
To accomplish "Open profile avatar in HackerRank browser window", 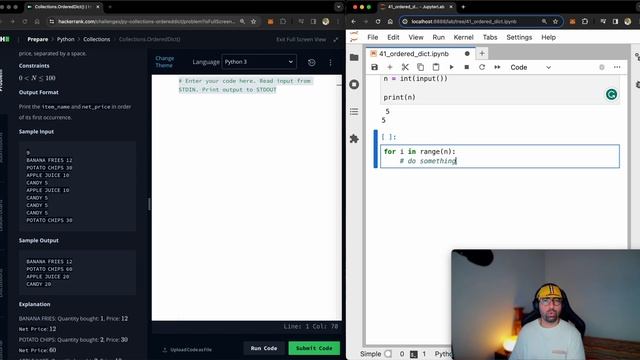I will 326,22.
